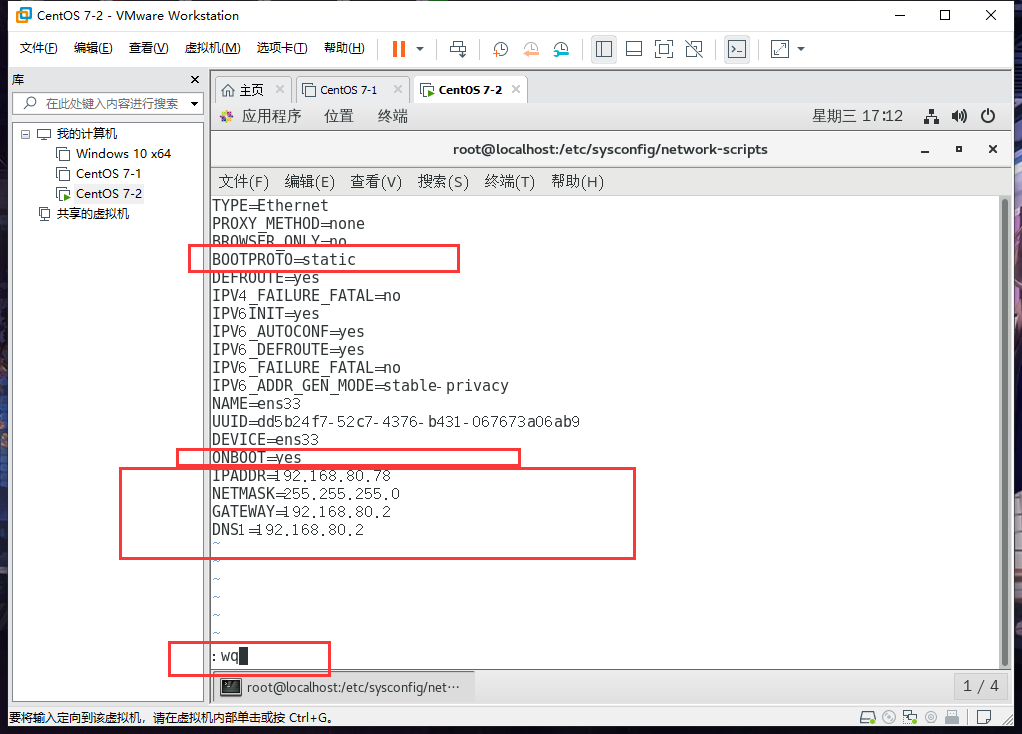Open the GNOME 位置 menu
This screenshot has width=1022, height=734.
(x=339, y=116)
